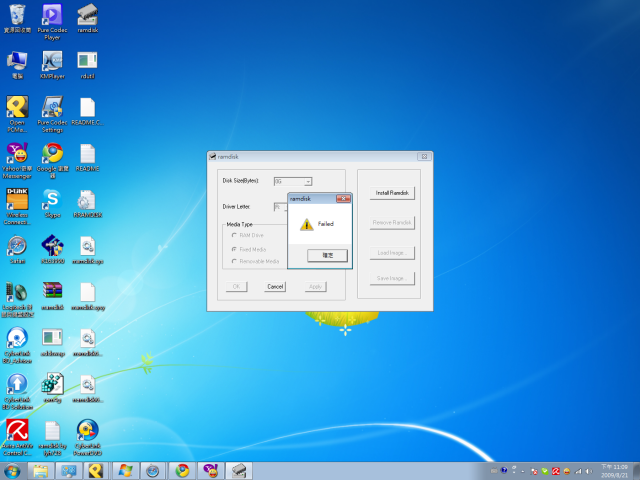The width and height of the screenshot is (640, 480).
Task: Confirm the Failed message dialog button
Action: (x=327, y=256)
